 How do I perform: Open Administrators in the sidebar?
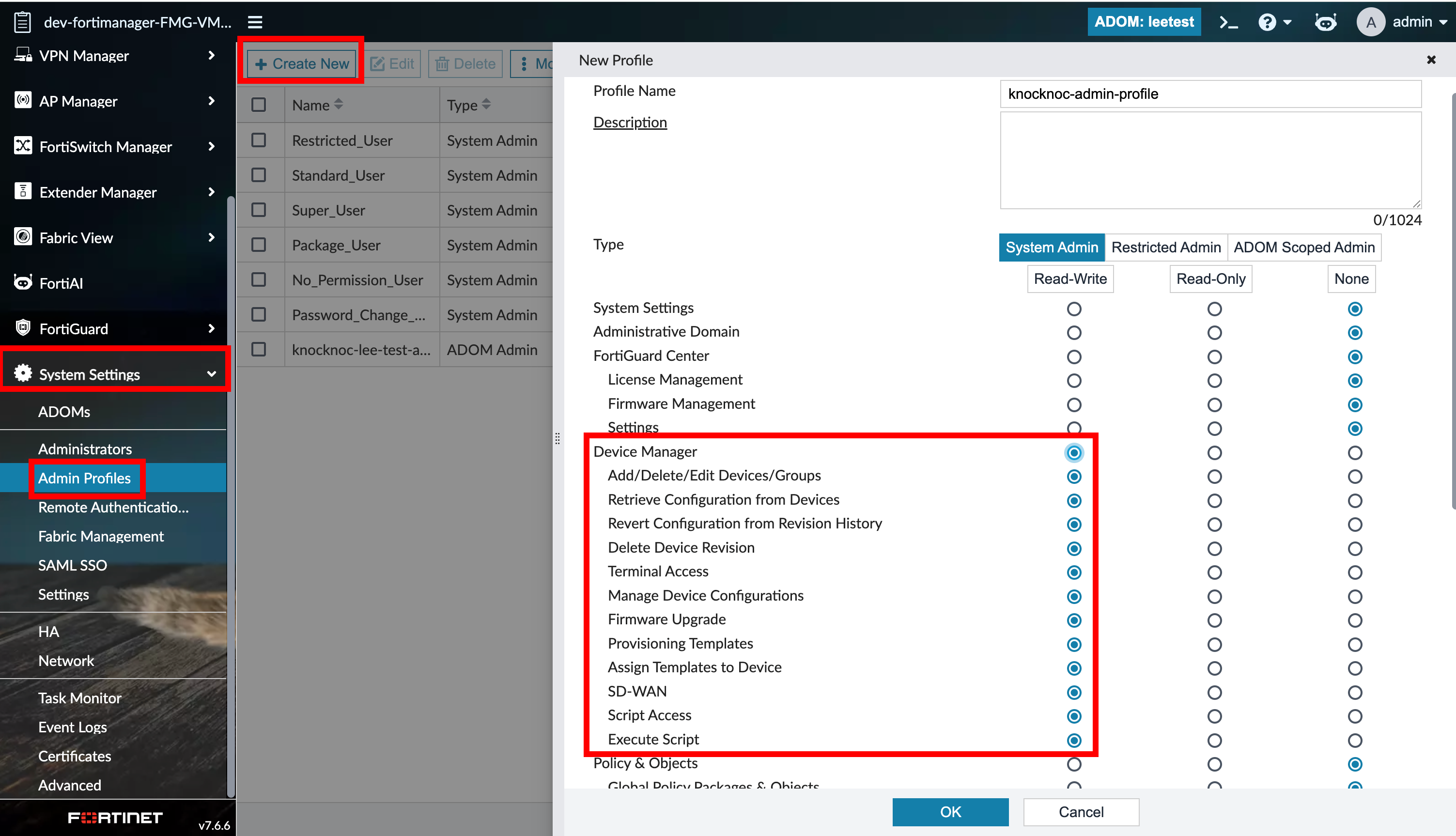tap(85, 449)
